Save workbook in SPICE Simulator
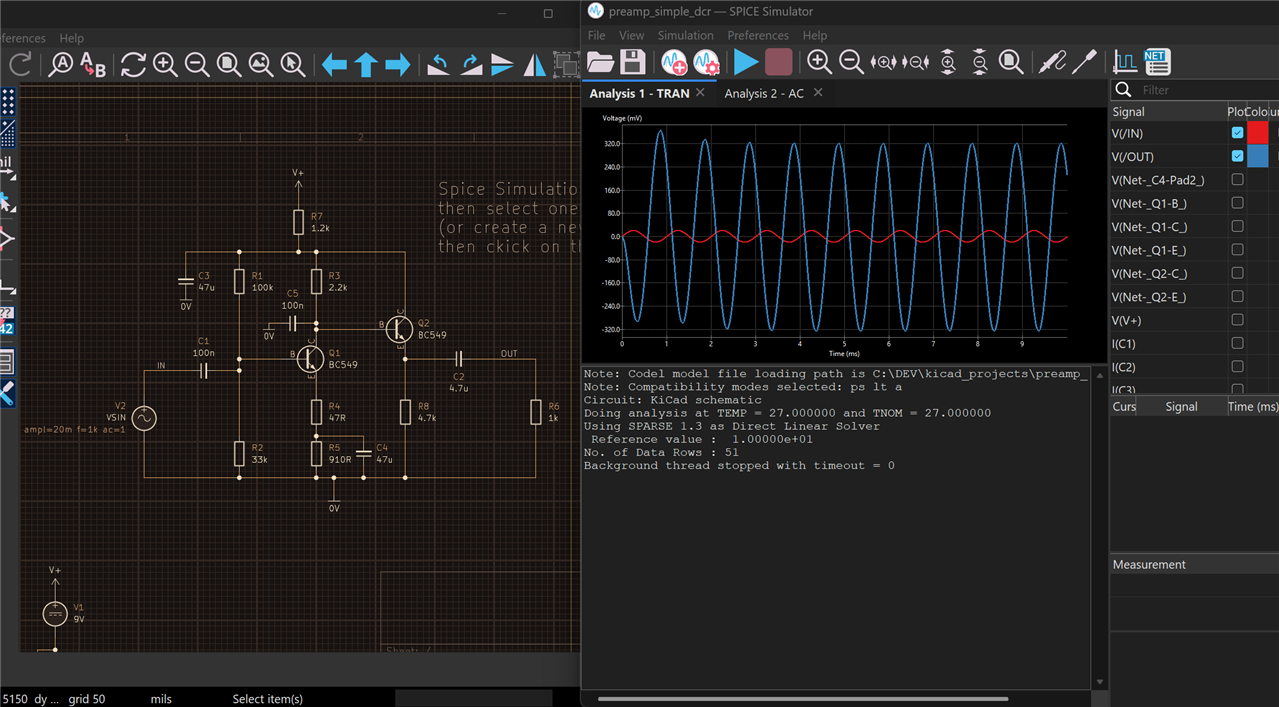The height and width of the screenshot is (707, 1279). (x=632, y=62)
